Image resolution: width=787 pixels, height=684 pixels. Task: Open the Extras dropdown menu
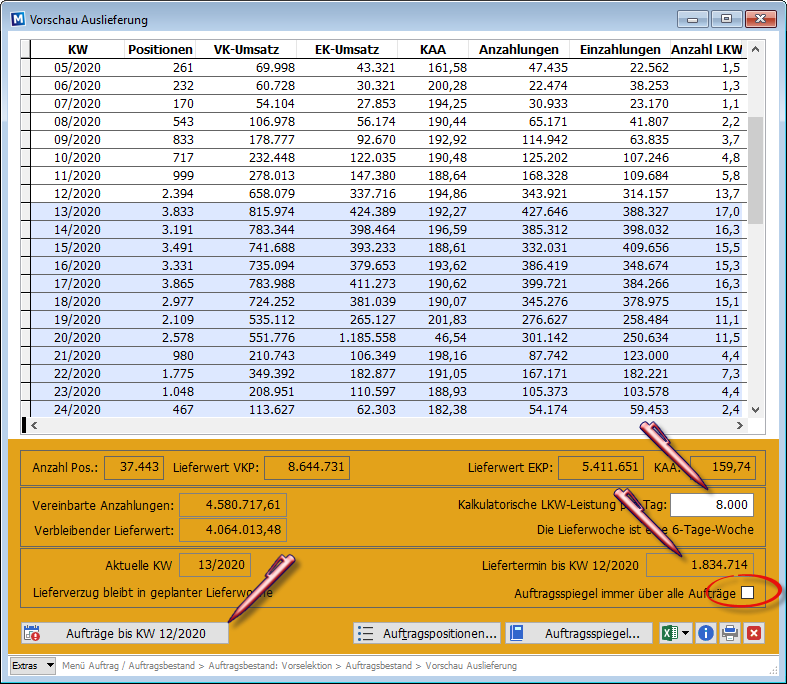[33, 665]
